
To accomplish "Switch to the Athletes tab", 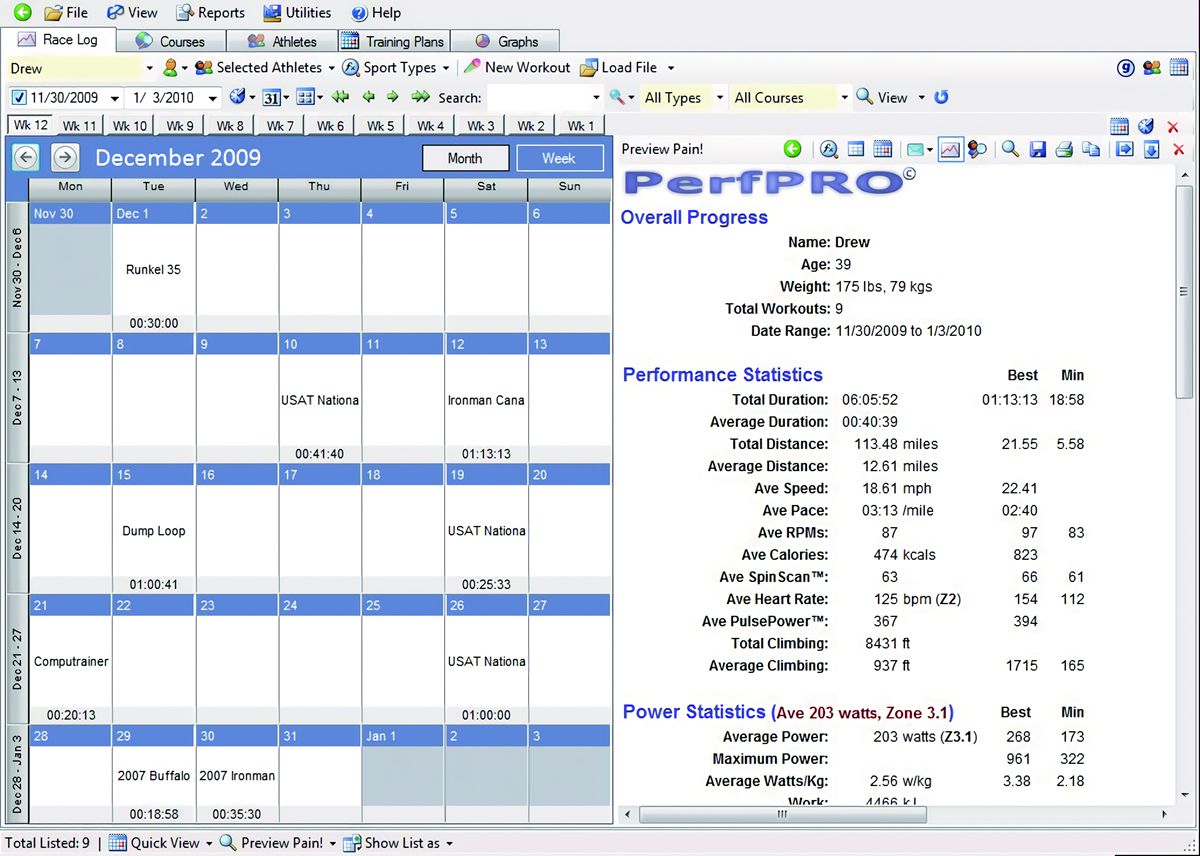I will tap(282, 41).
